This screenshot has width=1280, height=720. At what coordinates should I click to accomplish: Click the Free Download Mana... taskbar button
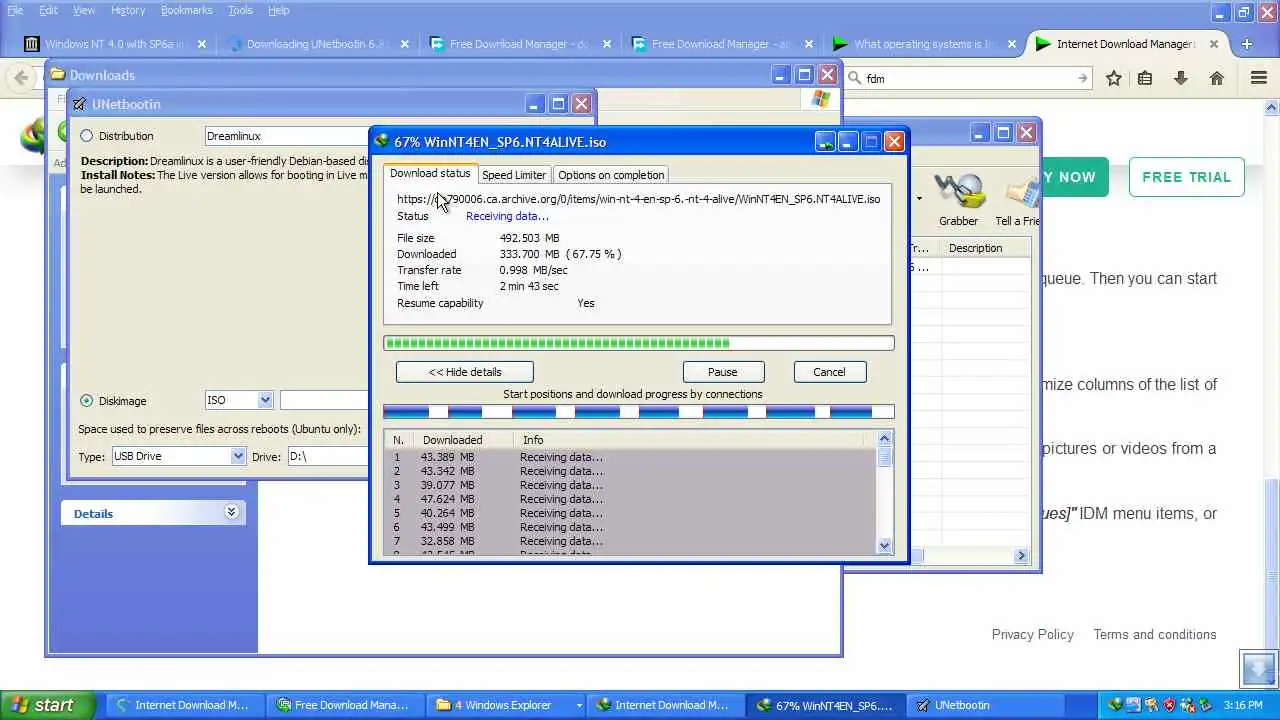347,705
